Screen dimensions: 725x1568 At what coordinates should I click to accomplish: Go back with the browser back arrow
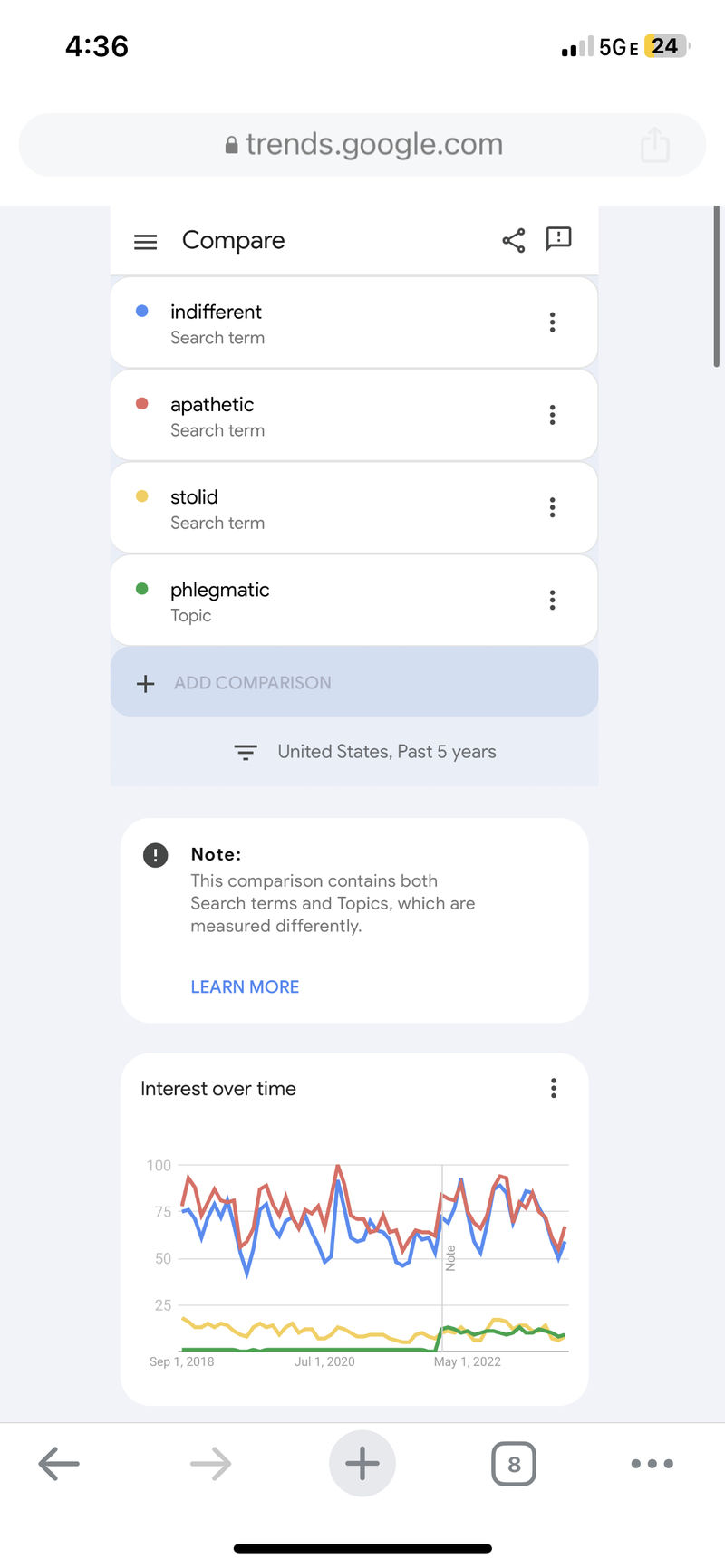(x=60, y=1463)
